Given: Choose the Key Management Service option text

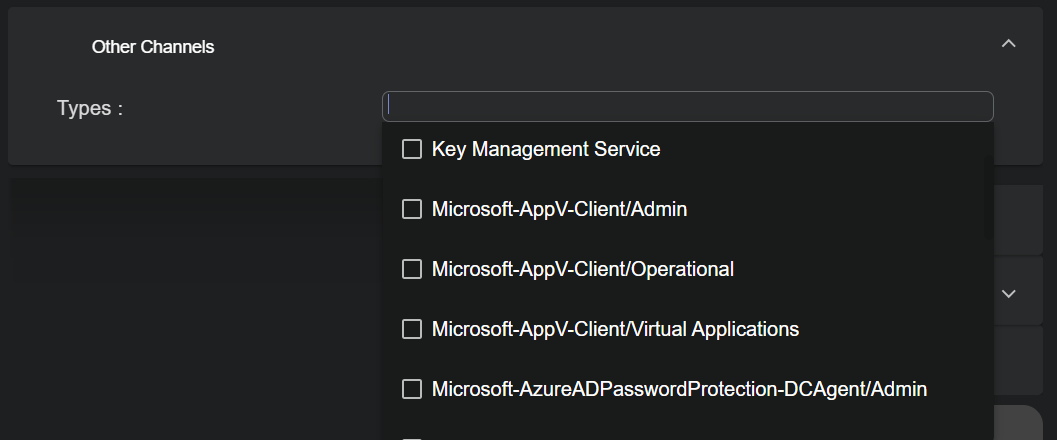Looking at the screenshot, I should [546, 149].
